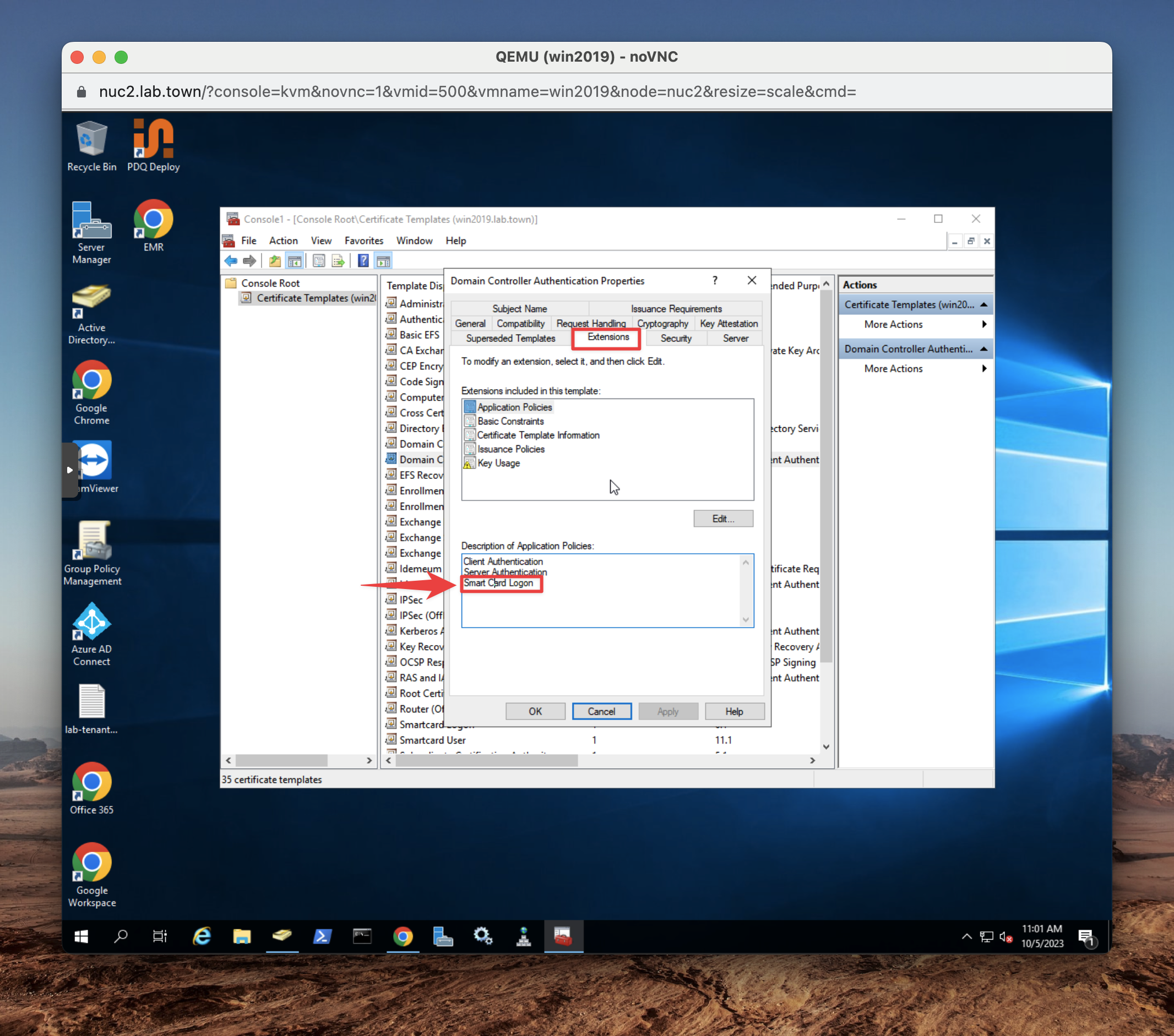Toggle Show/Hide Action Pane toolbar icon
Image resolution: width=1174 pixels, height=1036 pixels.
tap(383, 261)
